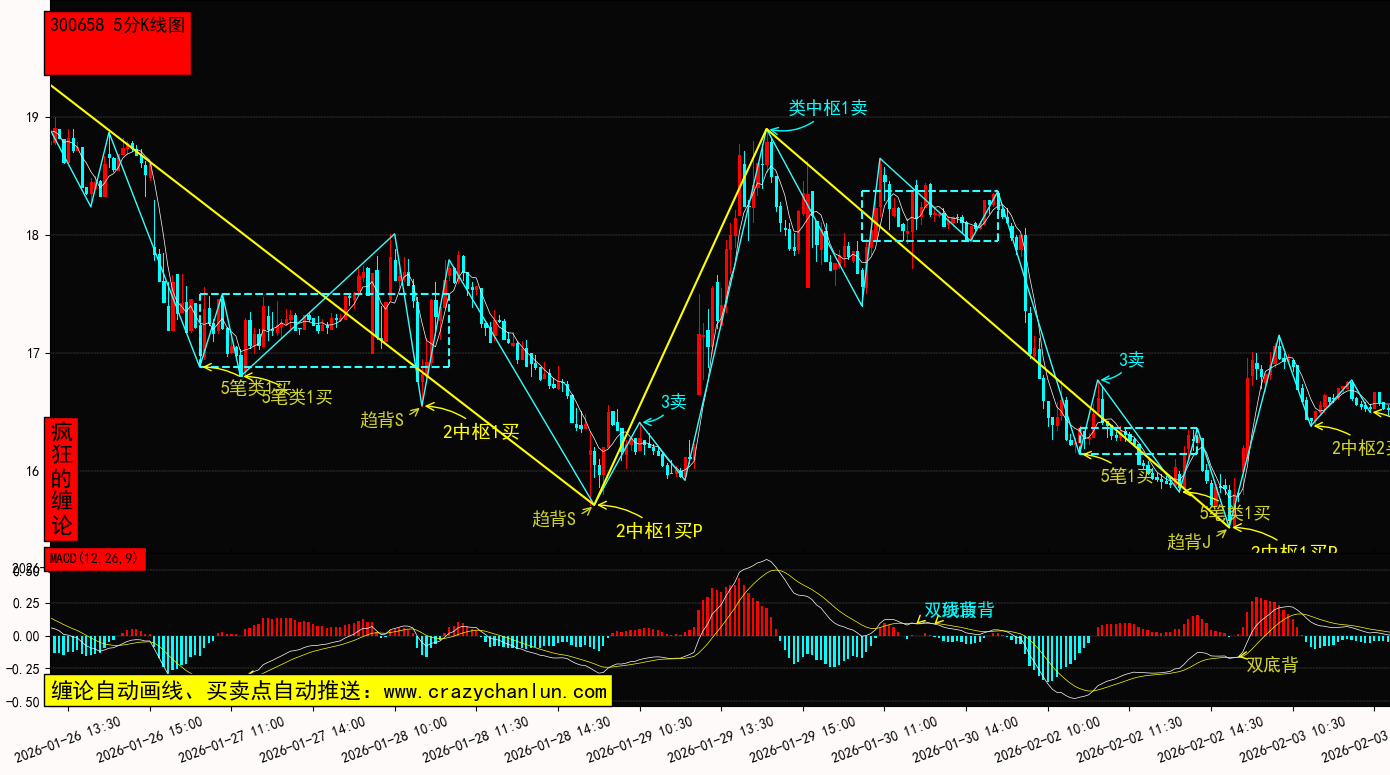
Task: Click the 类中枢1卖 sell signal annotation
Action: tap(827, 108)
